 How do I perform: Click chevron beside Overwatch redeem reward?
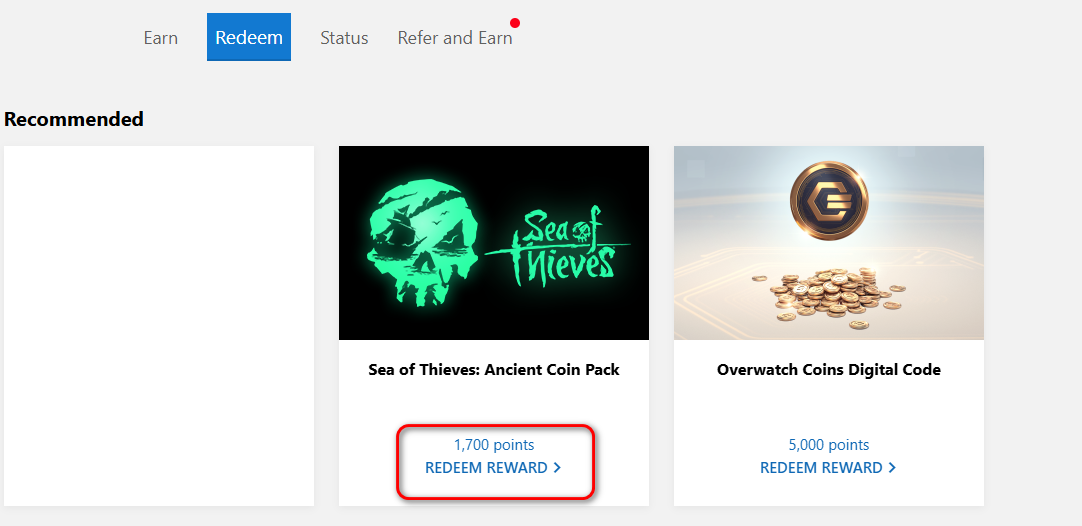(x=892, y=468)
